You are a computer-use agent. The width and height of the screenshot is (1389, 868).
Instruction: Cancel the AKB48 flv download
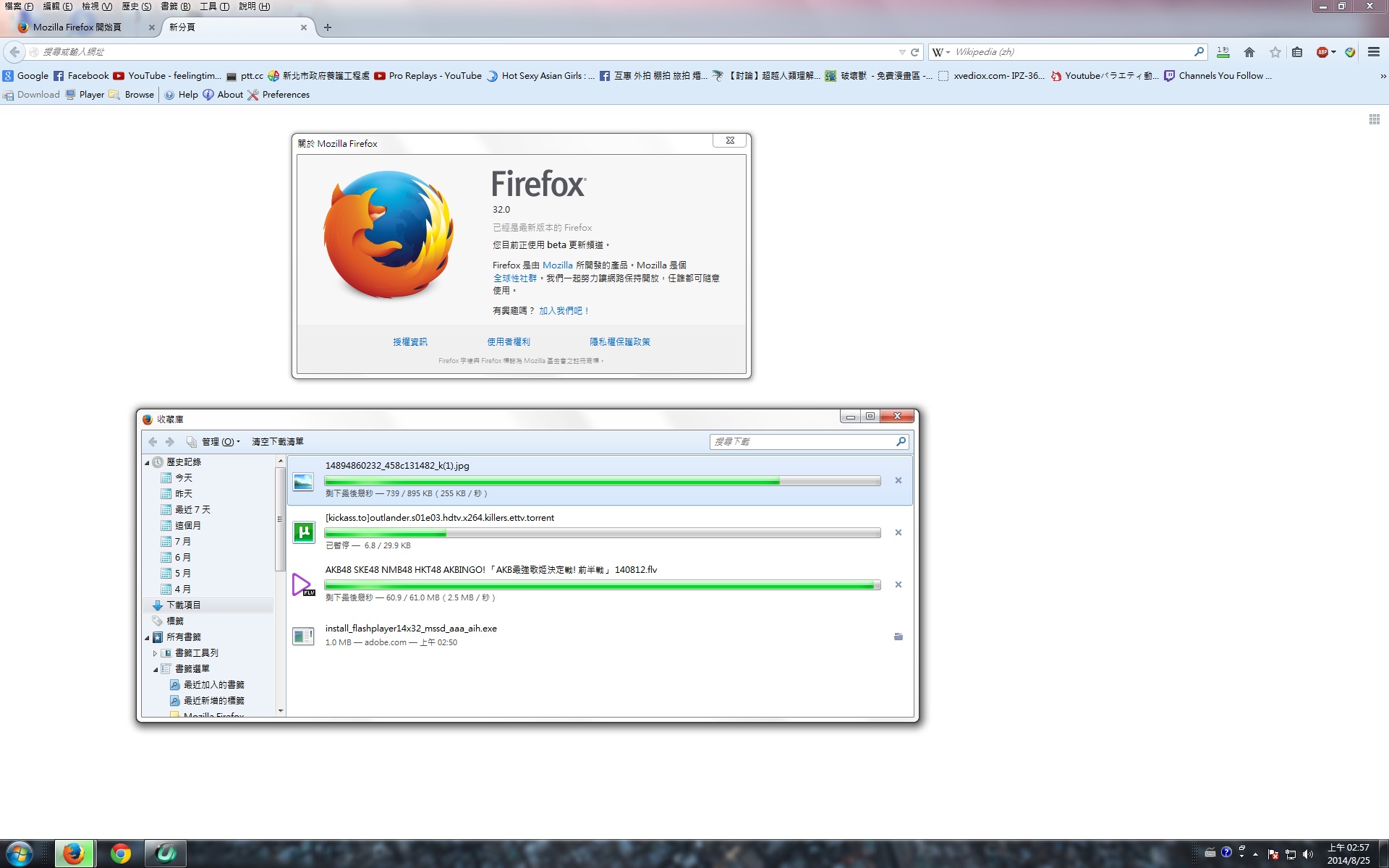[898, 584]
